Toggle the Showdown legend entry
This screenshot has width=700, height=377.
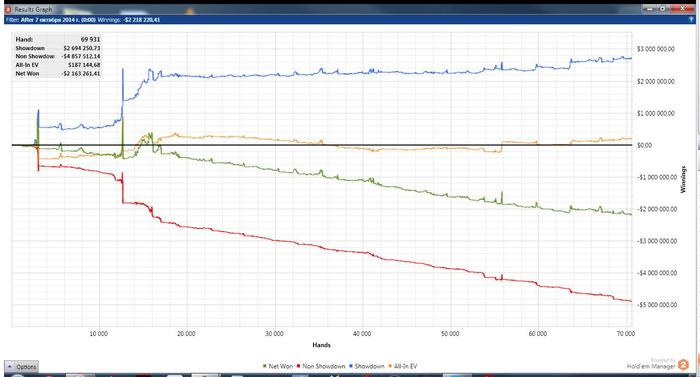pos(367,366)
